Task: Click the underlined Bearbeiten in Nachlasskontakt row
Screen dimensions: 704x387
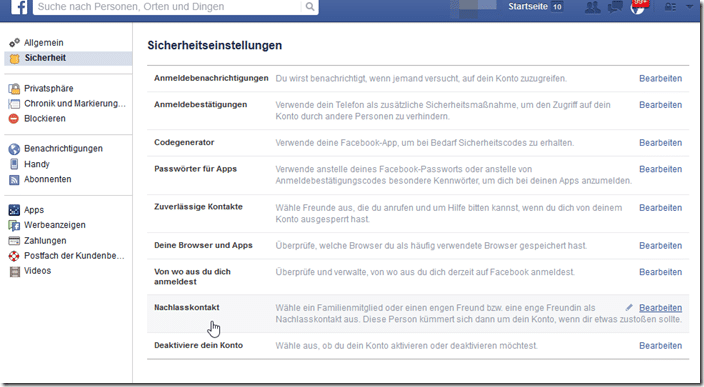Action: coord(660,308)
